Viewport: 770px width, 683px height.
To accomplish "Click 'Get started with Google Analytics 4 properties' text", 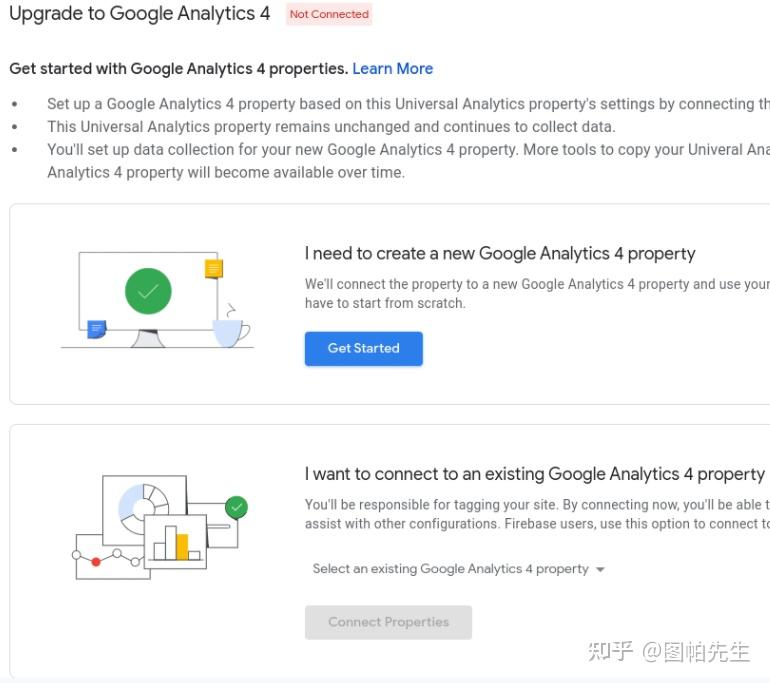I will [x=178, y=69].
